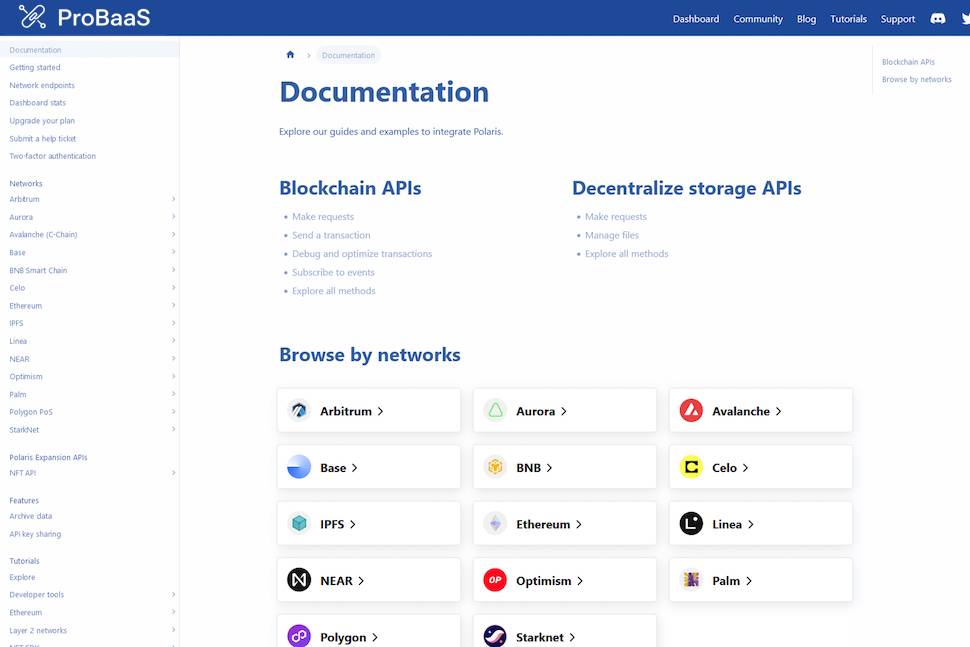Go to Tutorials in top navigation
Image resolution: width=970 pixels, height=647 pixels.
[x=848, y=19]
